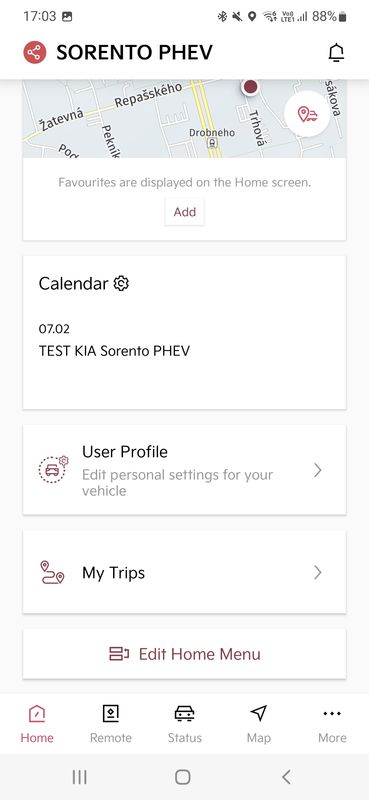Tap the Edit Home Menu layout icon
This screenshot has width=369, height=800.
click(x=119, y=654)
